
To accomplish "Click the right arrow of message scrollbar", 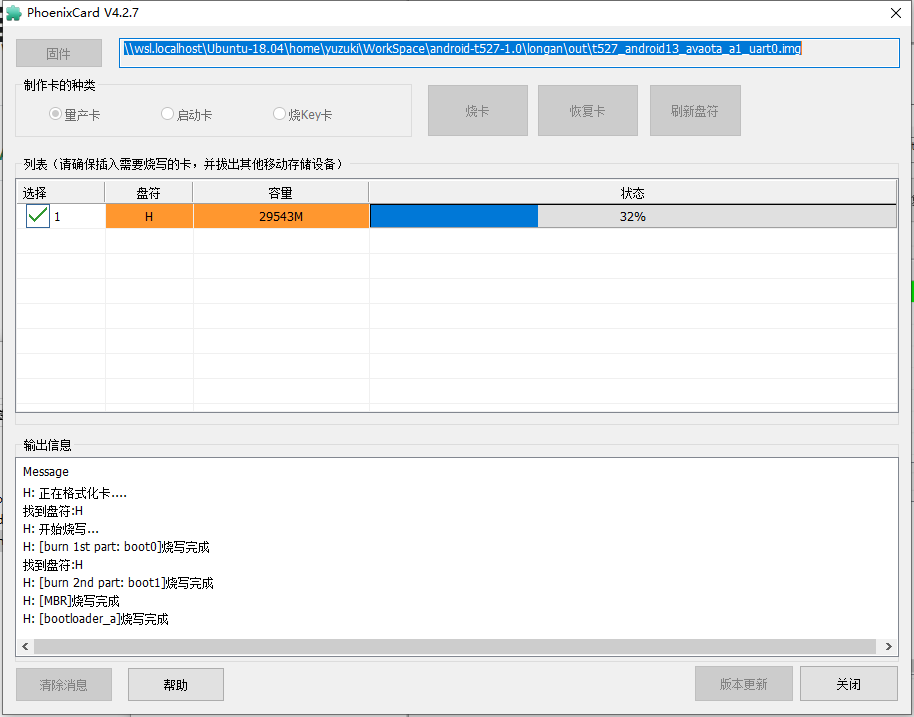I will coord(888,647).
